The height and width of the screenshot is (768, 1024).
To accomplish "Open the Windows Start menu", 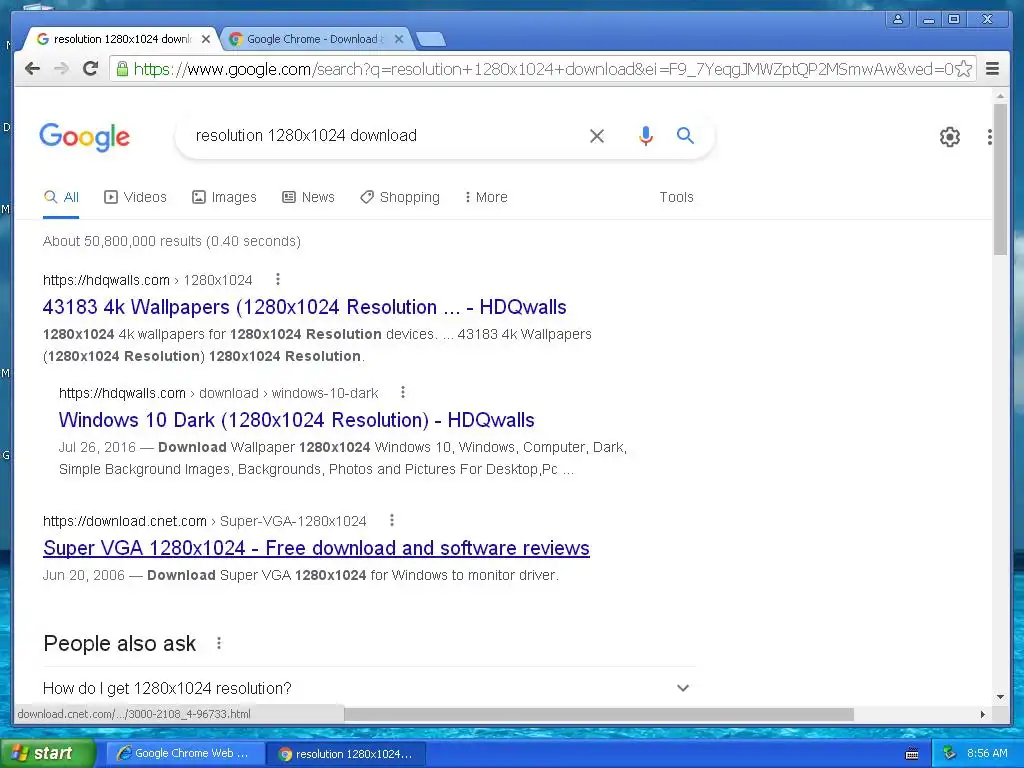I will click(46, 753).
